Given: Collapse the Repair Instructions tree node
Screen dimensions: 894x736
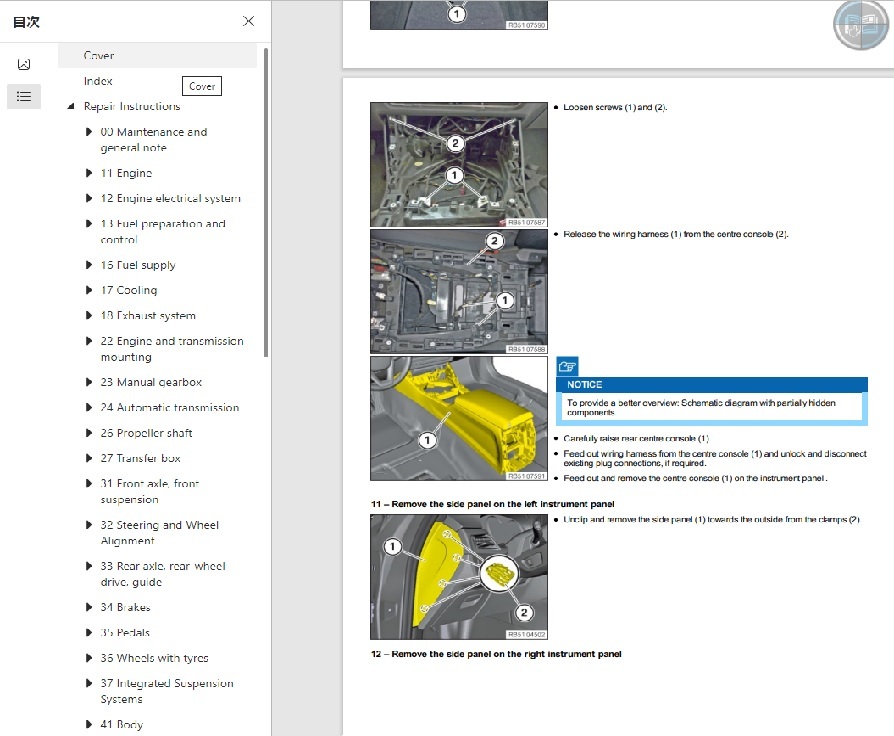Looking at the screenshot, I should (71, 107).
